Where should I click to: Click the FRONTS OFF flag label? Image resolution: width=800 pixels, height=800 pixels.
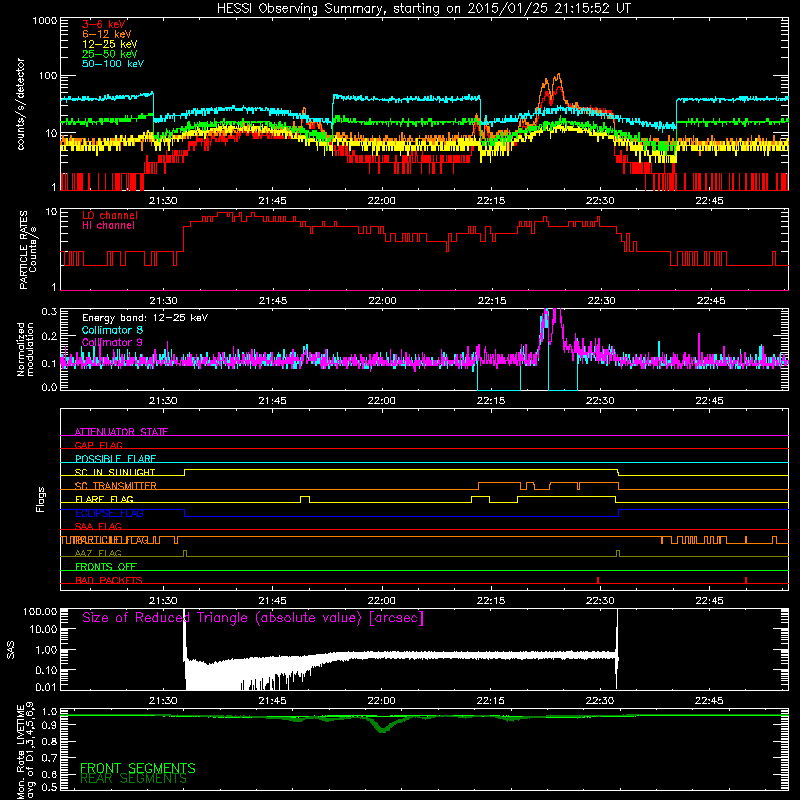click(x=106, y=567)
